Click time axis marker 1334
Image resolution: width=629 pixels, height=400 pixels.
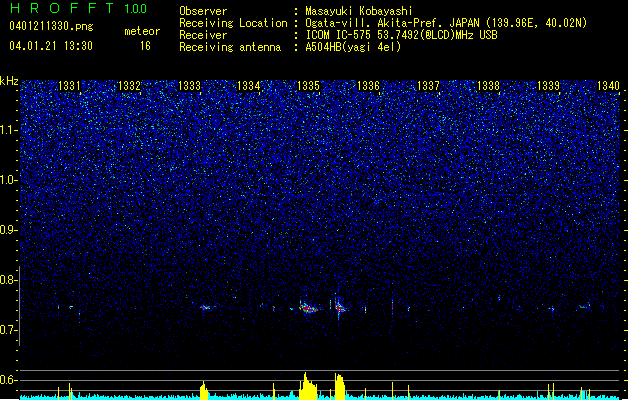[x=249, y=86]
